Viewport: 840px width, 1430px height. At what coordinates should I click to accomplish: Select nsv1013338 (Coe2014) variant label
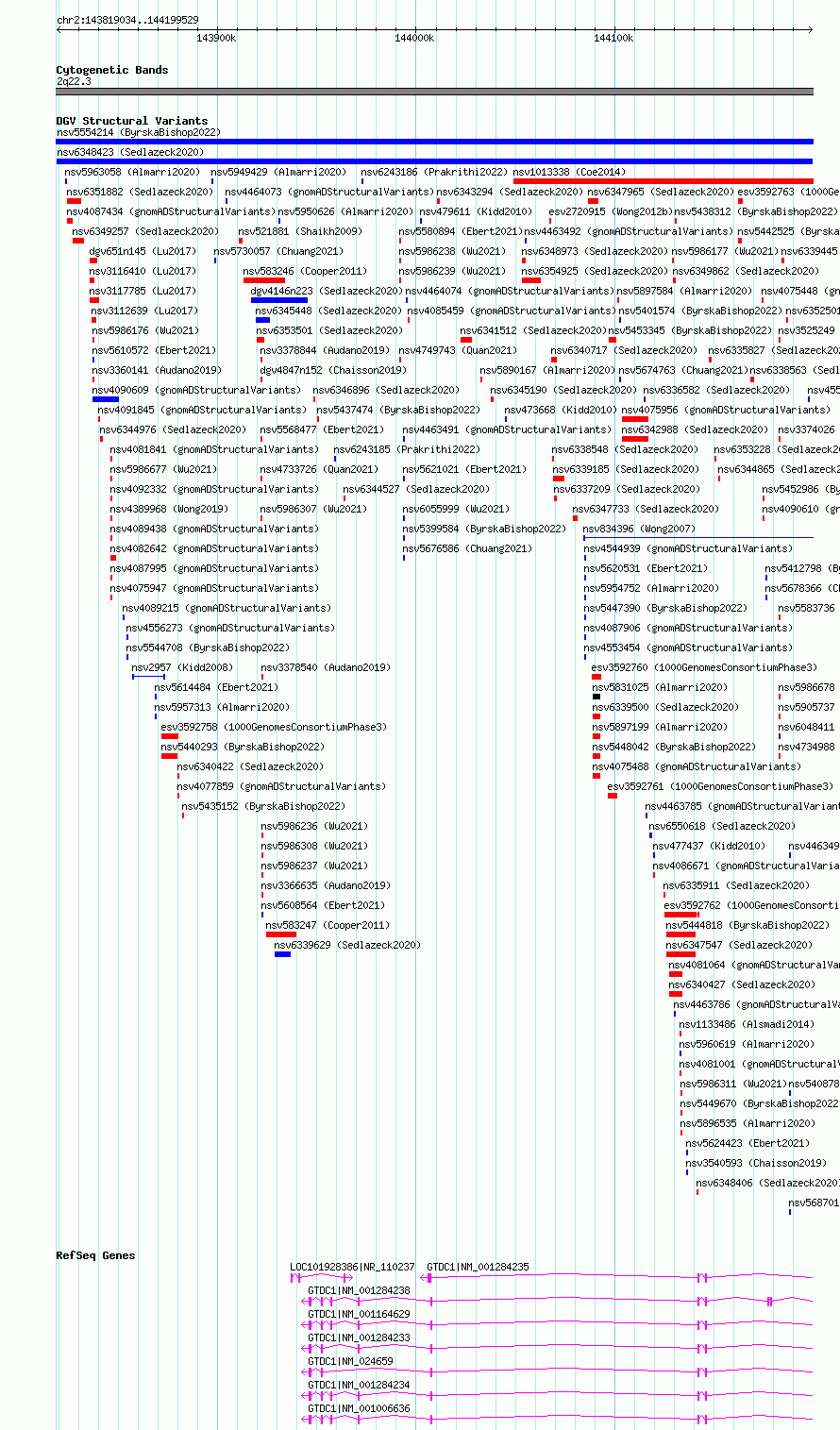click(569, 172)
